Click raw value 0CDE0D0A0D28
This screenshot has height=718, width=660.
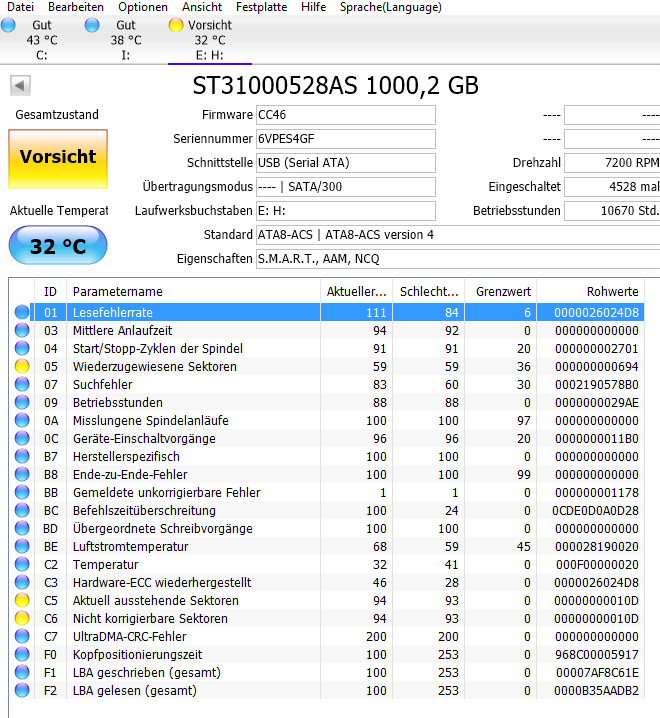pos(595,510)
